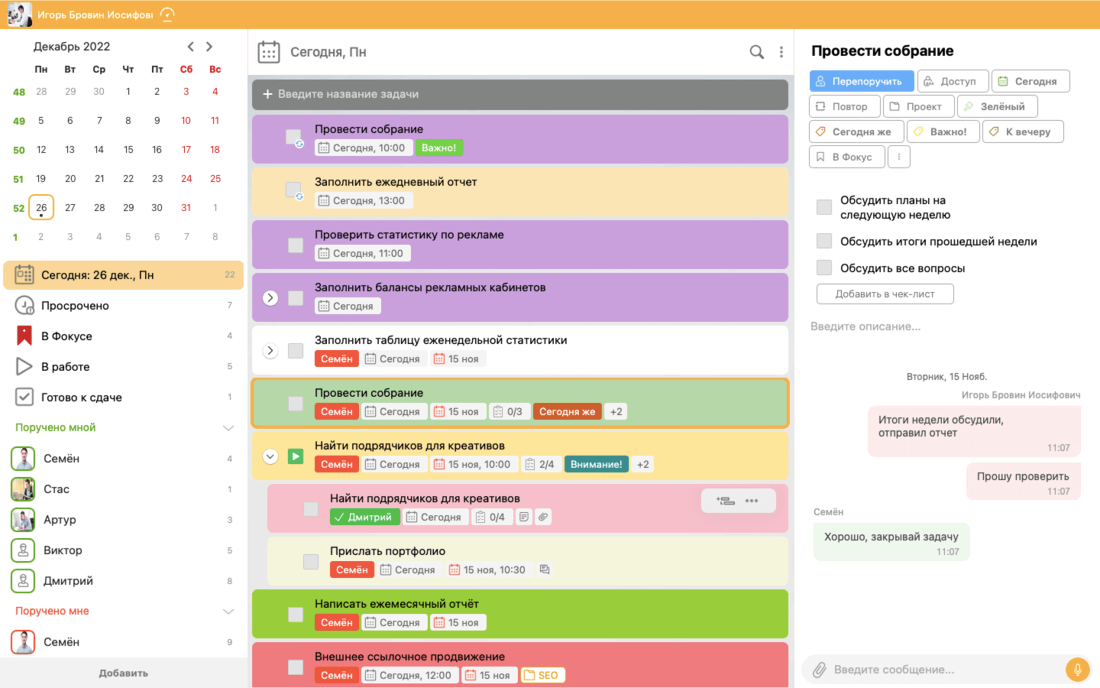
Task: Click Семён avatar under 'Поручено мне'
Action: (x=23, y=642)
